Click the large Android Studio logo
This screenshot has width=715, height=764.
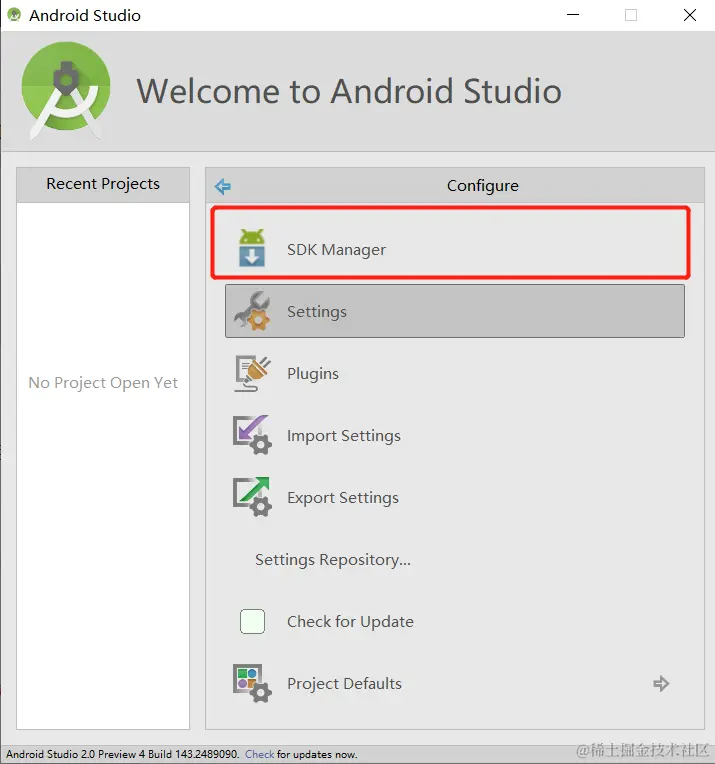[x=66, y=91]
